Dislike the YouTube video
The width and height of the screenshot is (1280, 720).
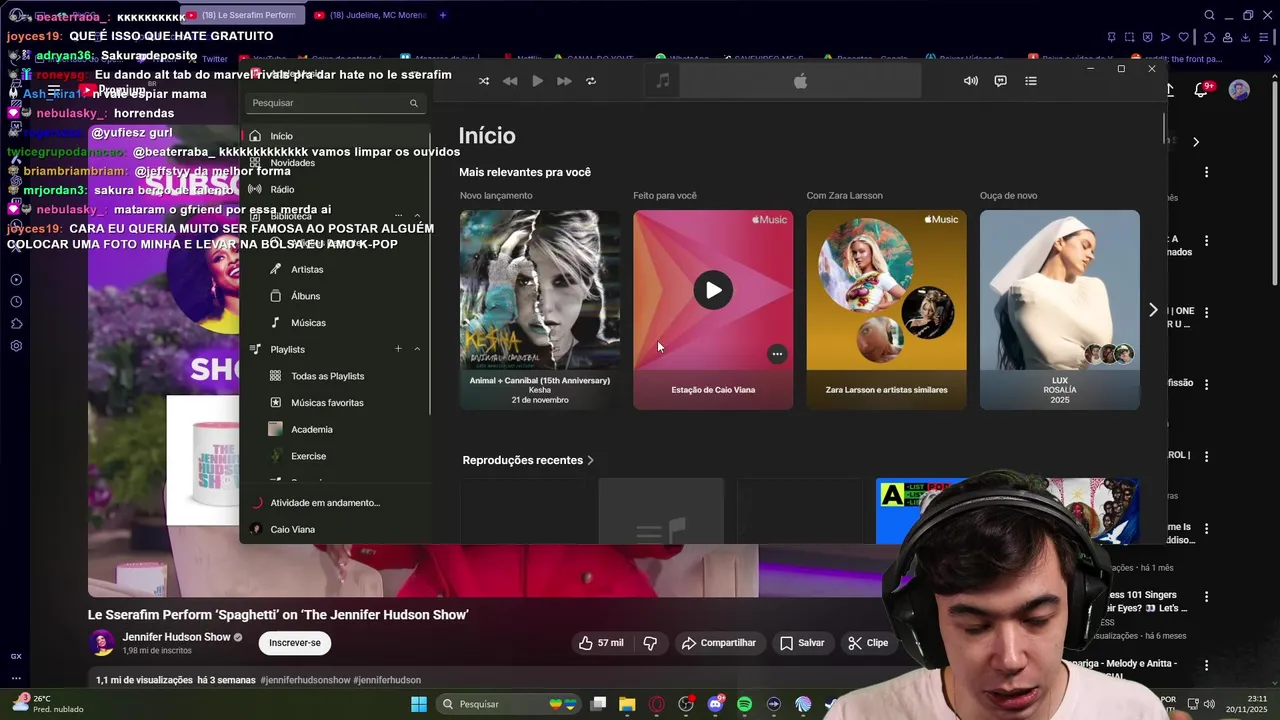click(x=650, y=643)
